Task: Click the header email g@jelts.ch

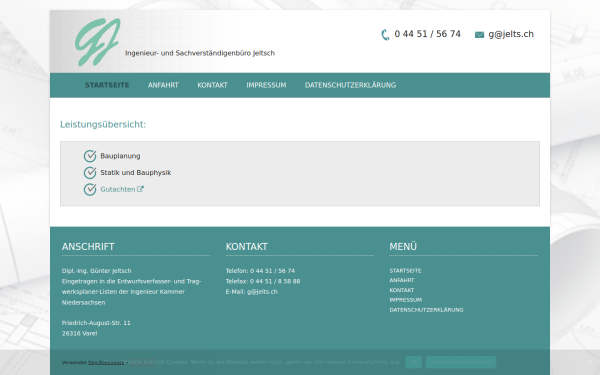Action: (x=511, y=34)
